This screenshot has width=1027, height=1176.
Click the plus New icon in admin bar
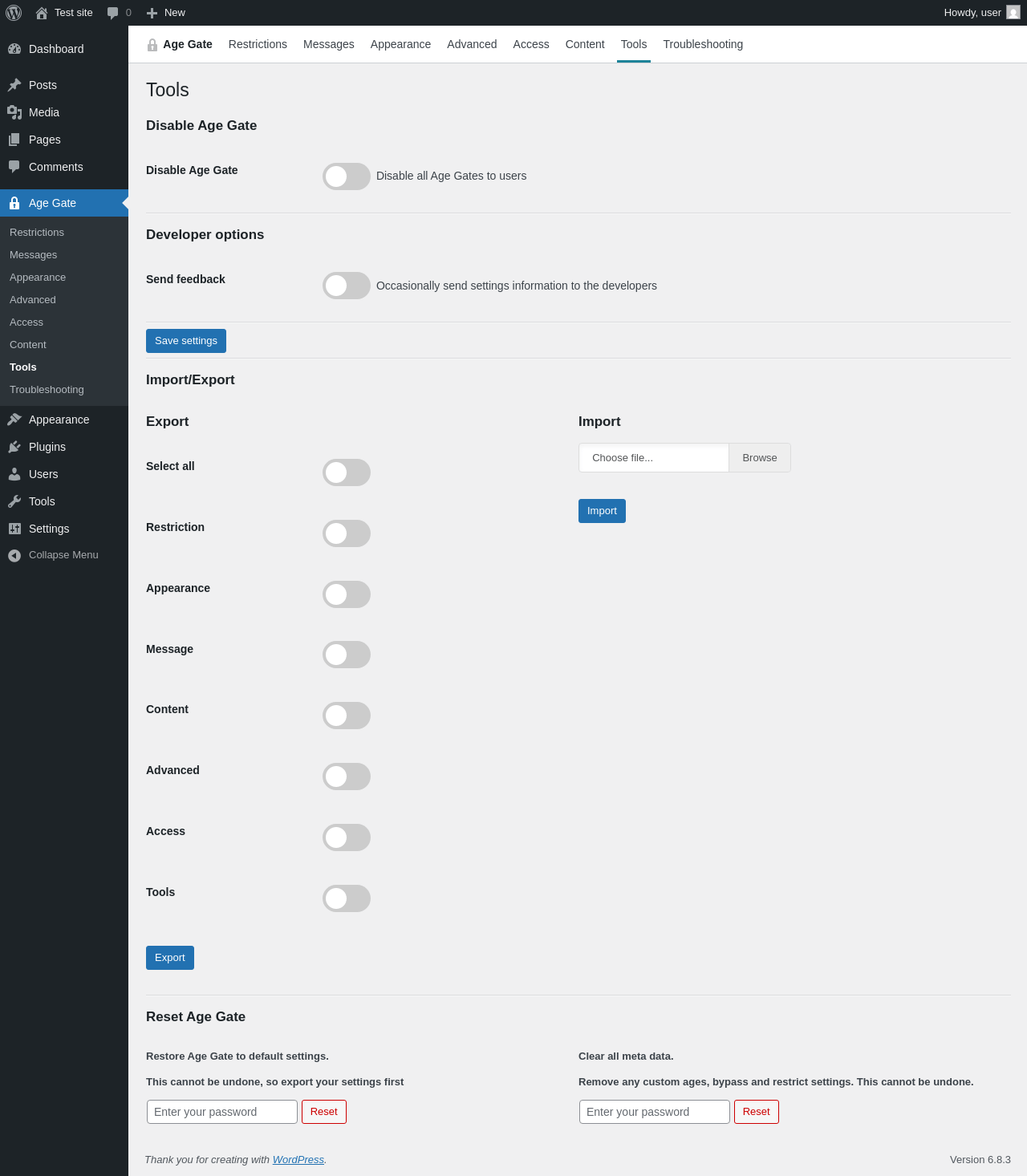coord(152,13)
